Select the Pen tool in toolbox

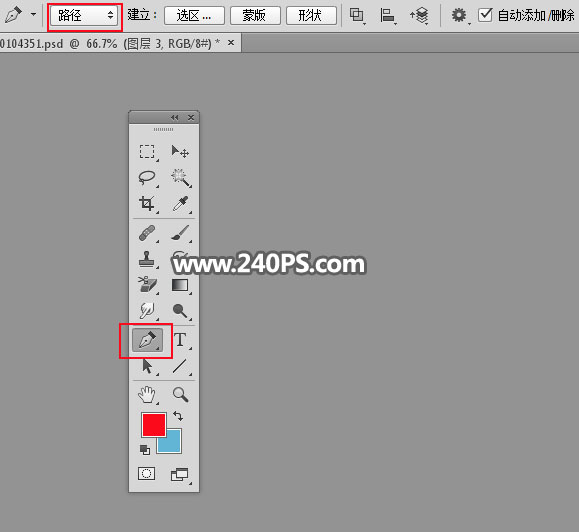(147, 340)
